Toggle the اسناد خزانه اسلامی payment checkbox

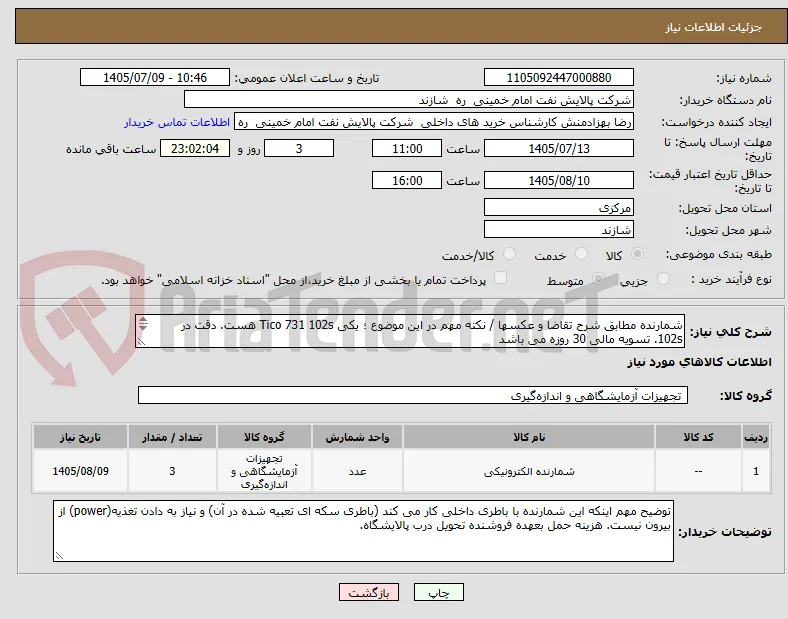tap(500, 278)
